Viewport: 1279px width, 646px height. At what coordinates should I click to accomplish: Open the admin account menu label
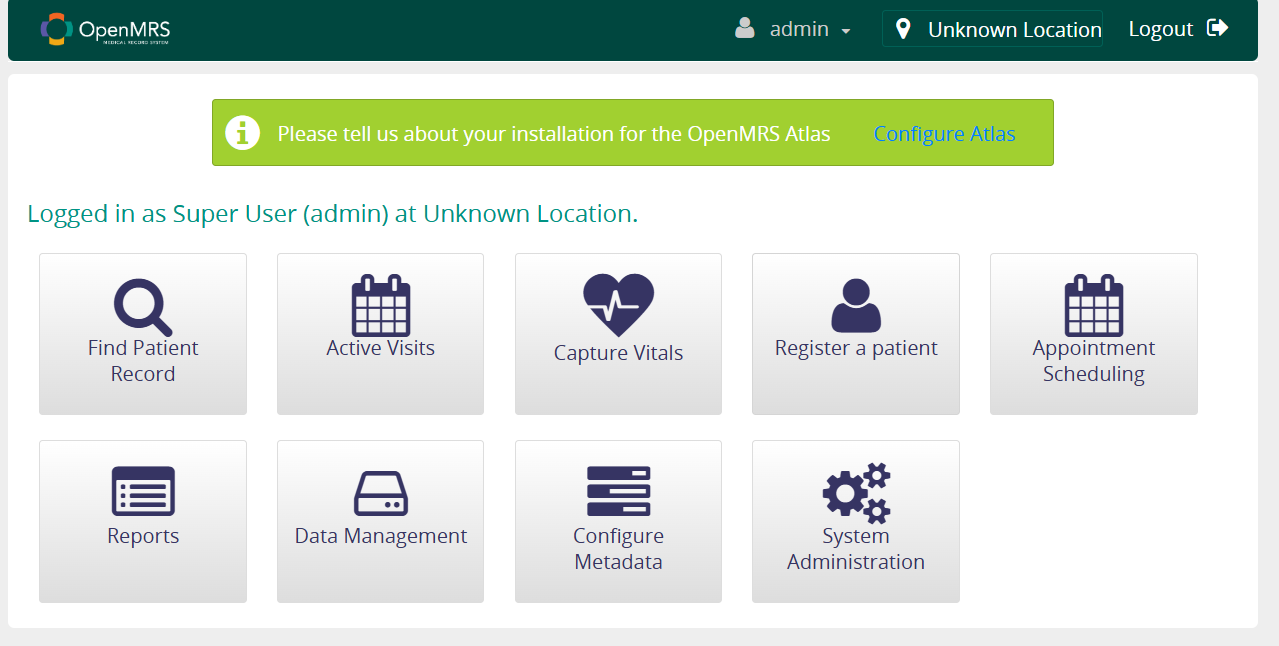[799, 29]
